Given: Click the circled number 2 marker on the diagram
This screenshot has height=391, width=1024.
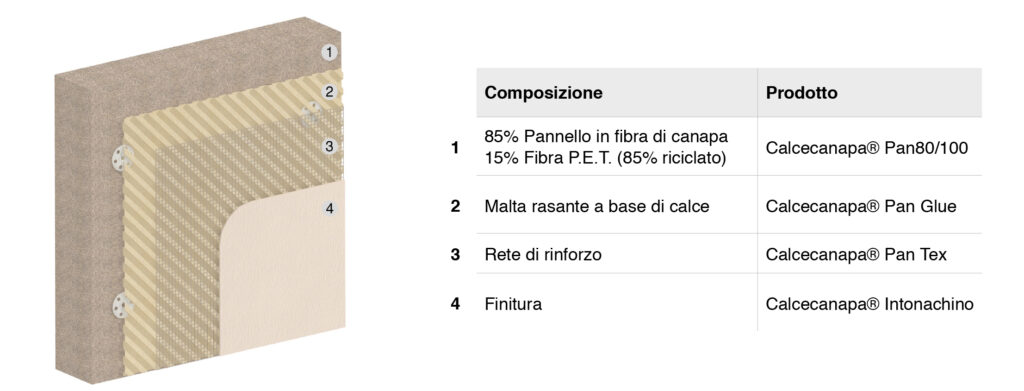Looking at the screenshot, I should point(330,92).
